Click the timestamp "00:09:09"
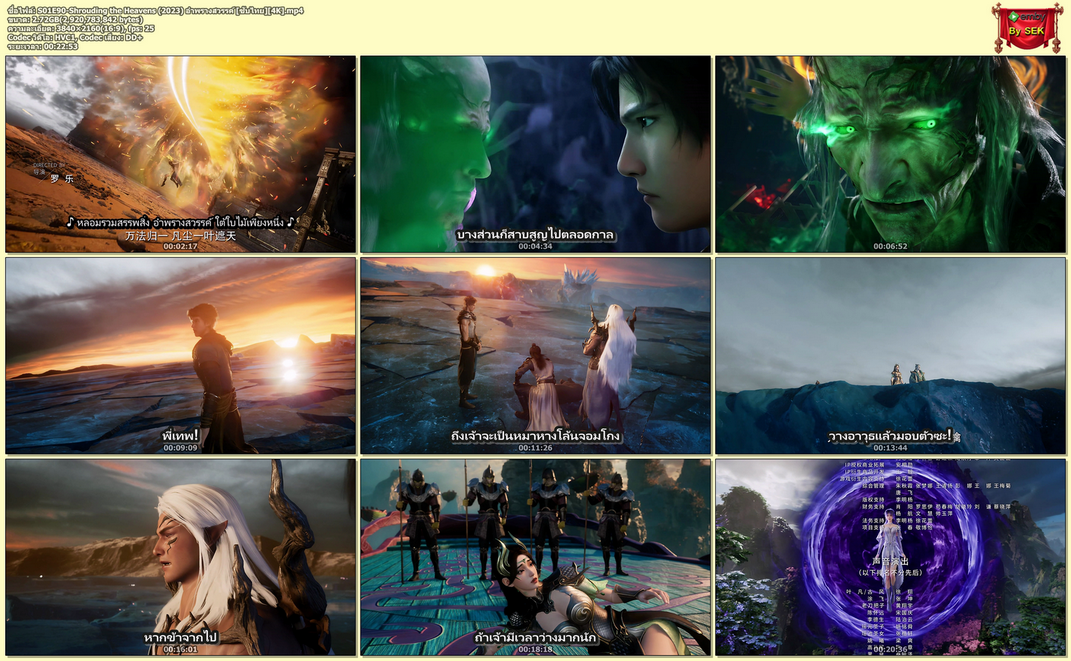 click(x=180, y=448)
